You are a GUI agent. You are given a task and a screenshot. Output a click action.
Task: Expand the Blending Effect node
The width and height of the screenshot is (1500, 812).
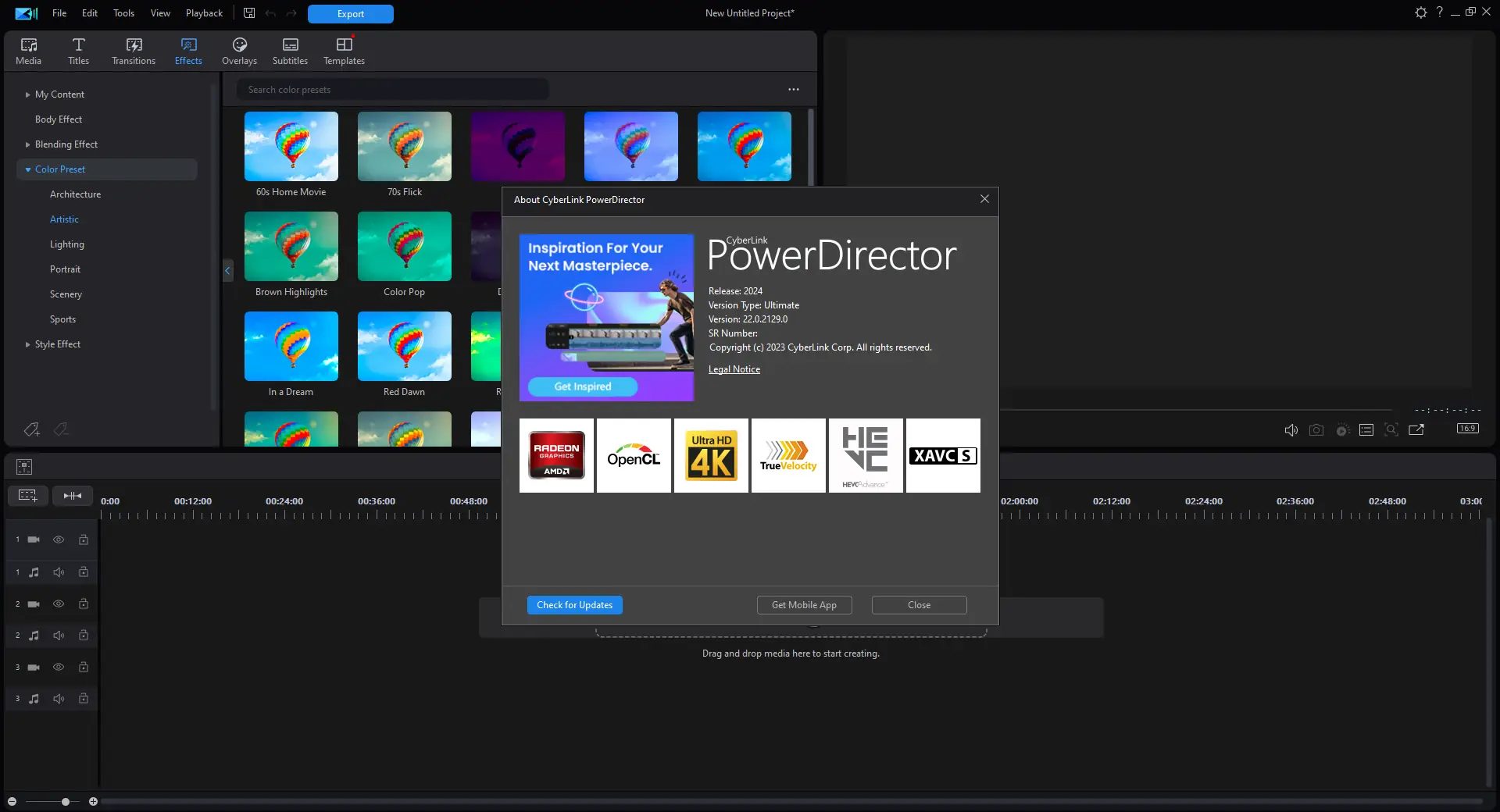click(28, 144)
